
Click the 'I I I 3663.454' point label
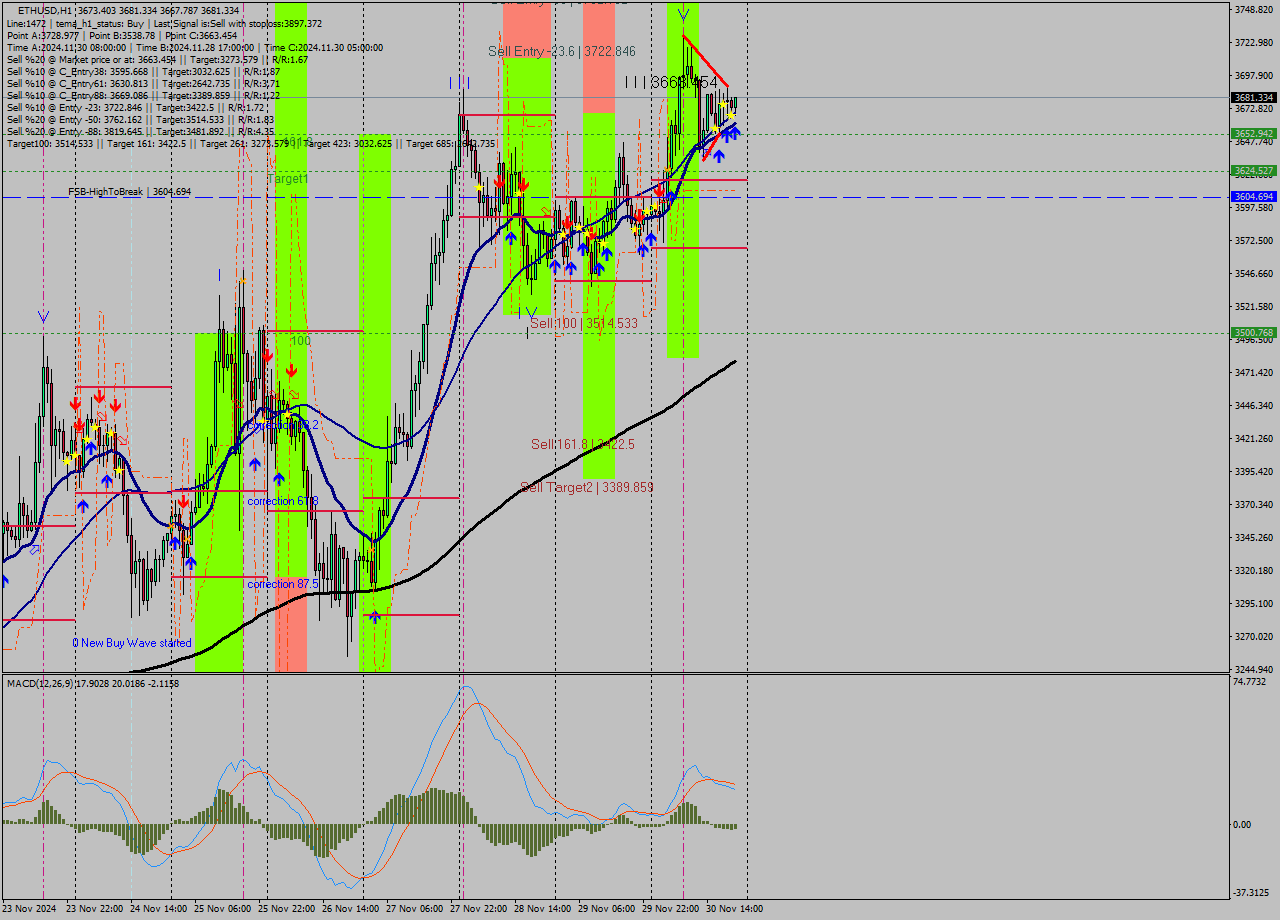click(x=671, y=82)
